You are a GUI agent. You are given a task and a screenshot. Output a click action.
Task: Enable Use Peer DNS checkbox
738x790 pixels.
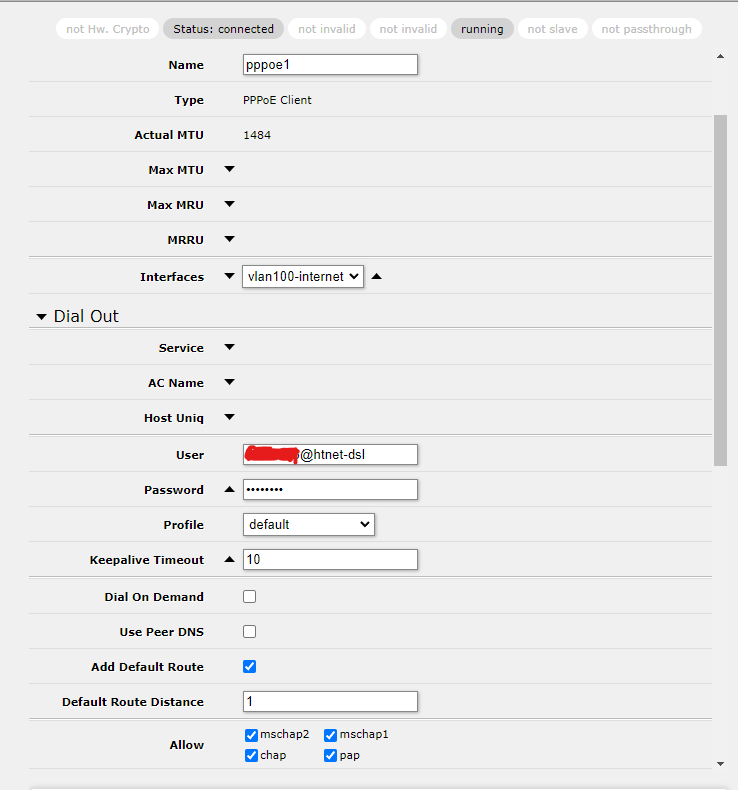250,632
